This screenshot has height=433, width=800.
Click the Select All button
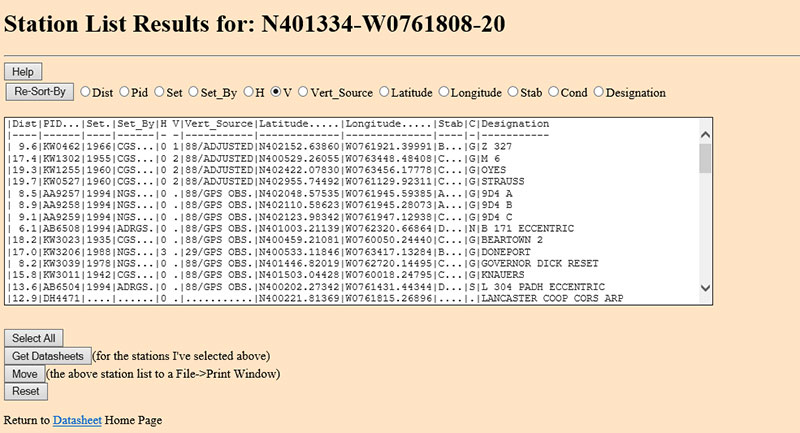(x=34, y=338)
